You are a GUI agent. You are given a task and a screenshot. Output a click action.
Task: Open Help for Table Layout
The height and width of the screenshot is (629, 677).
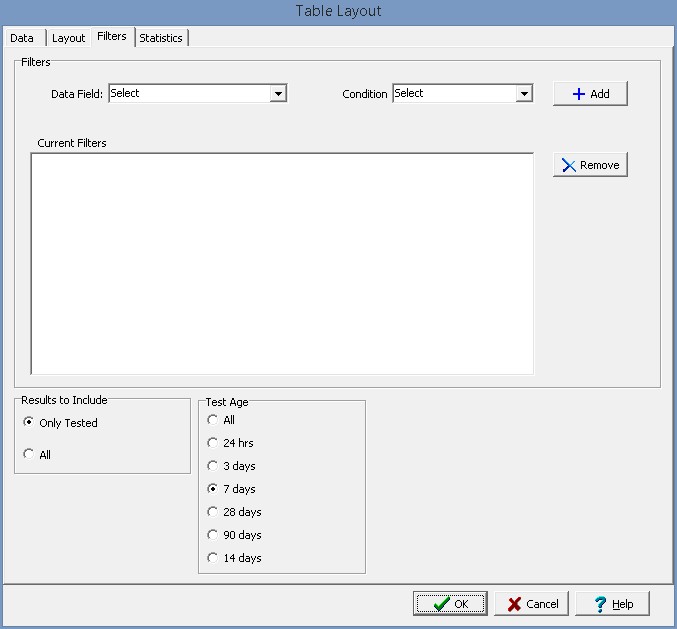coord(612,604)
